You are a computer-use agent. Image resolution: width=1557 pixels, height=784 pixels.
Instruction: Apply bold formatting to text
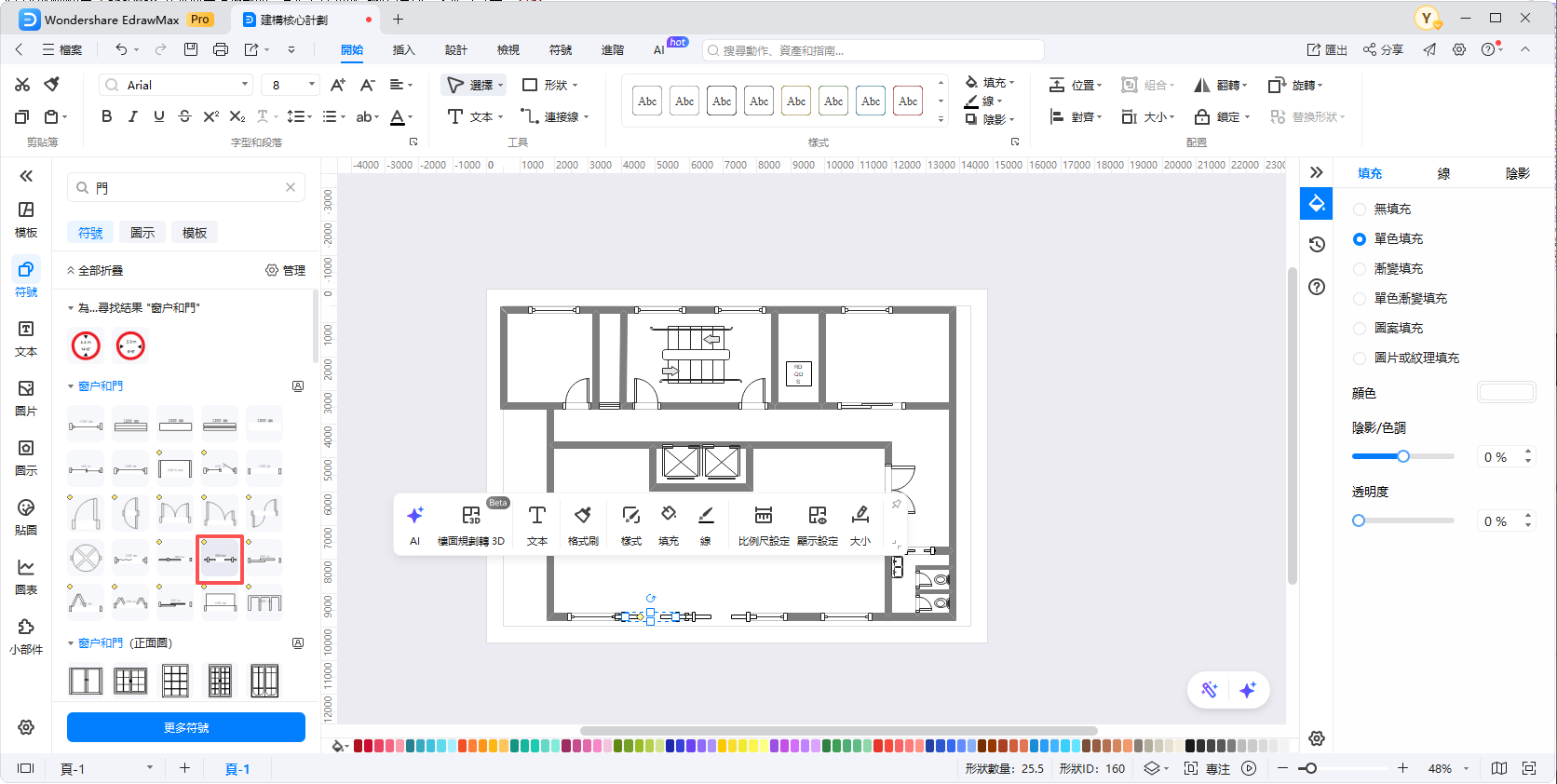[x=107, y=116]
